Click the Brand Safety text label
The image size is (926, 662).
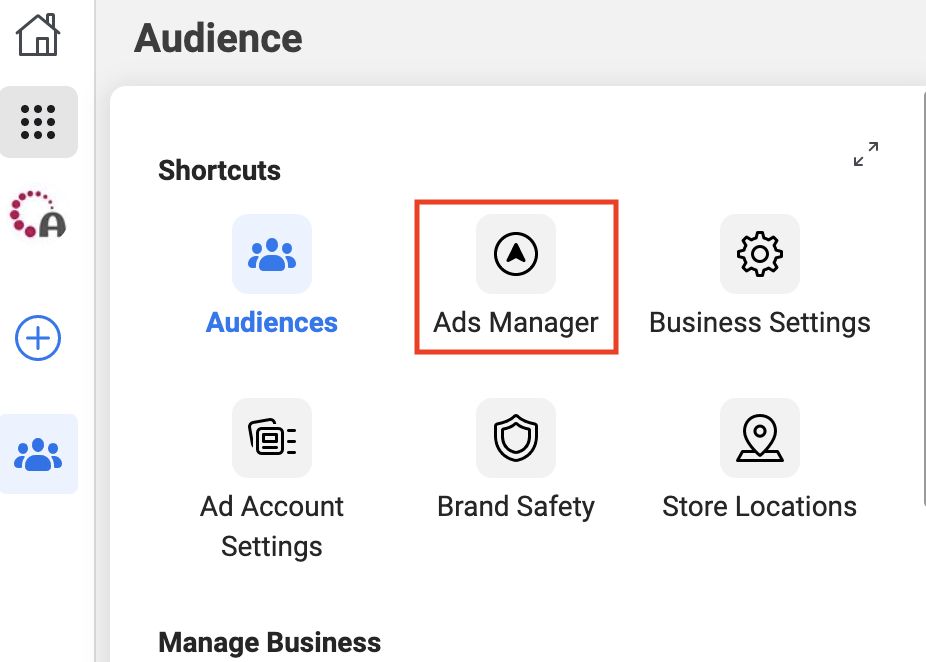[x=516, y=507]
